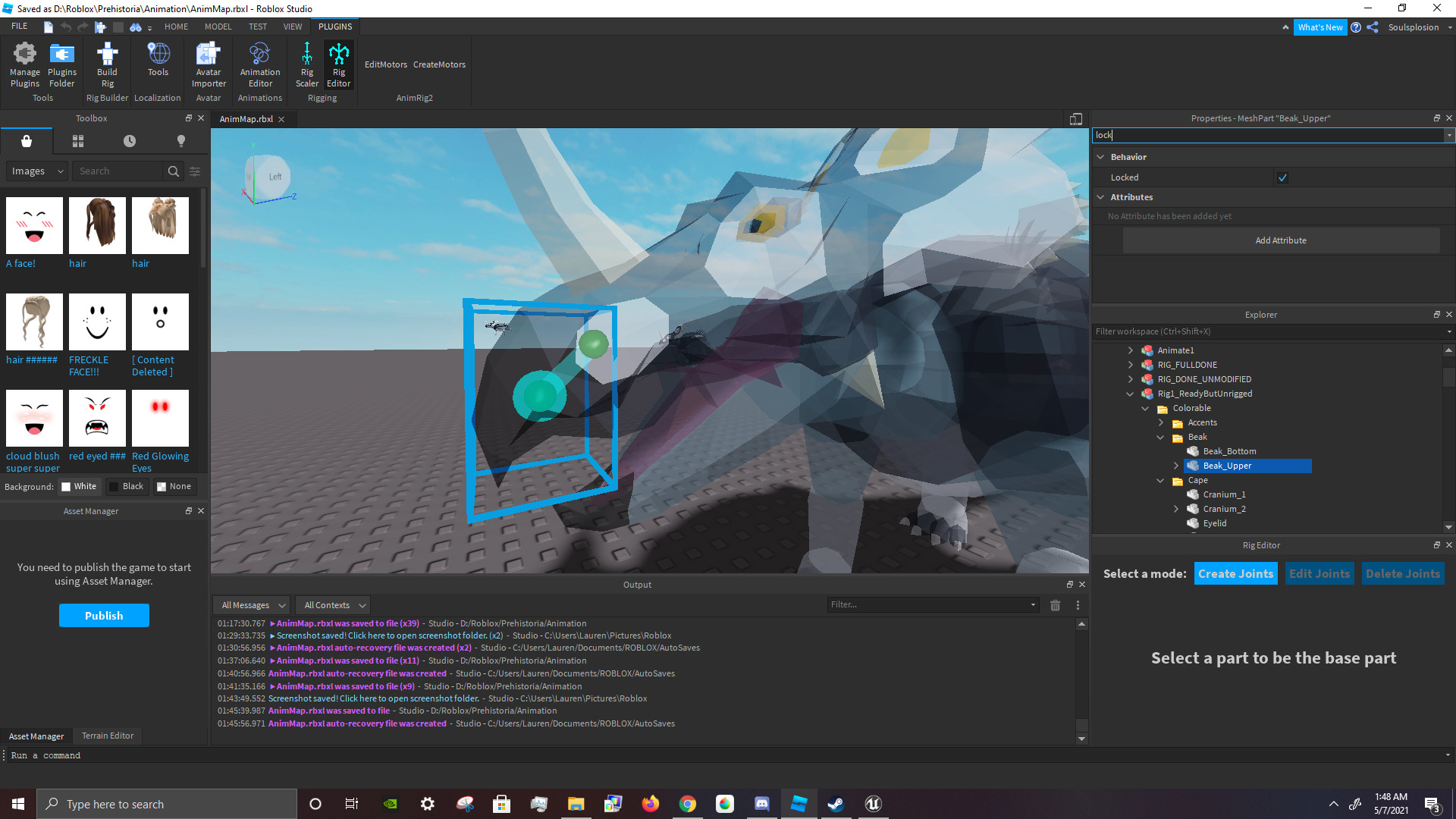Viewport: 1456px width, 819px height.
Task: Set toolbox background to Black
Action: [x=126, y=487]
